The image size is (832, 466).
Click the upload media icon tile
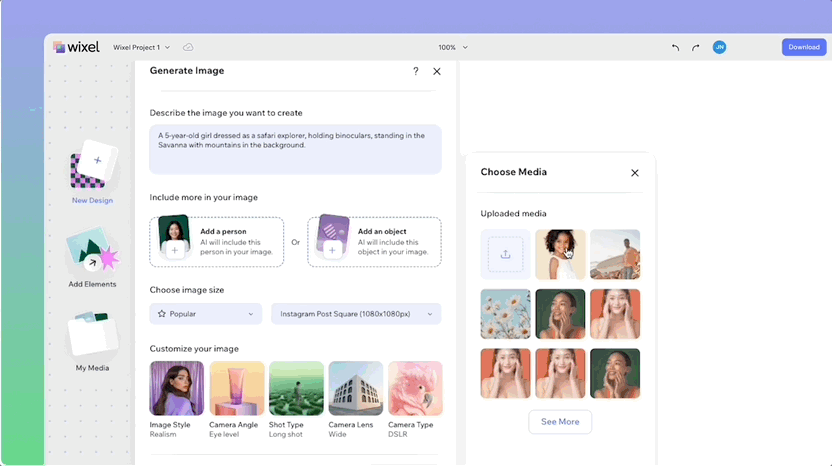(505, 254)
